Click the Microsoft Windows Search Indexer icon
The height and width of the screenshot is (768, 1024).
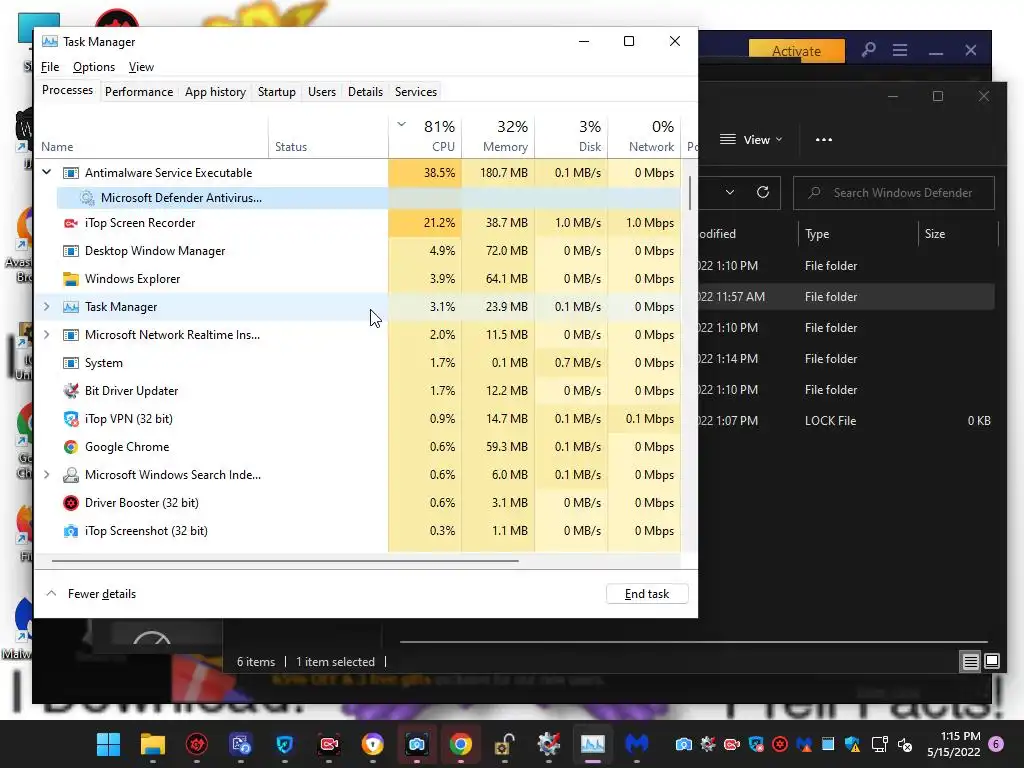click(x=71, y=475)
